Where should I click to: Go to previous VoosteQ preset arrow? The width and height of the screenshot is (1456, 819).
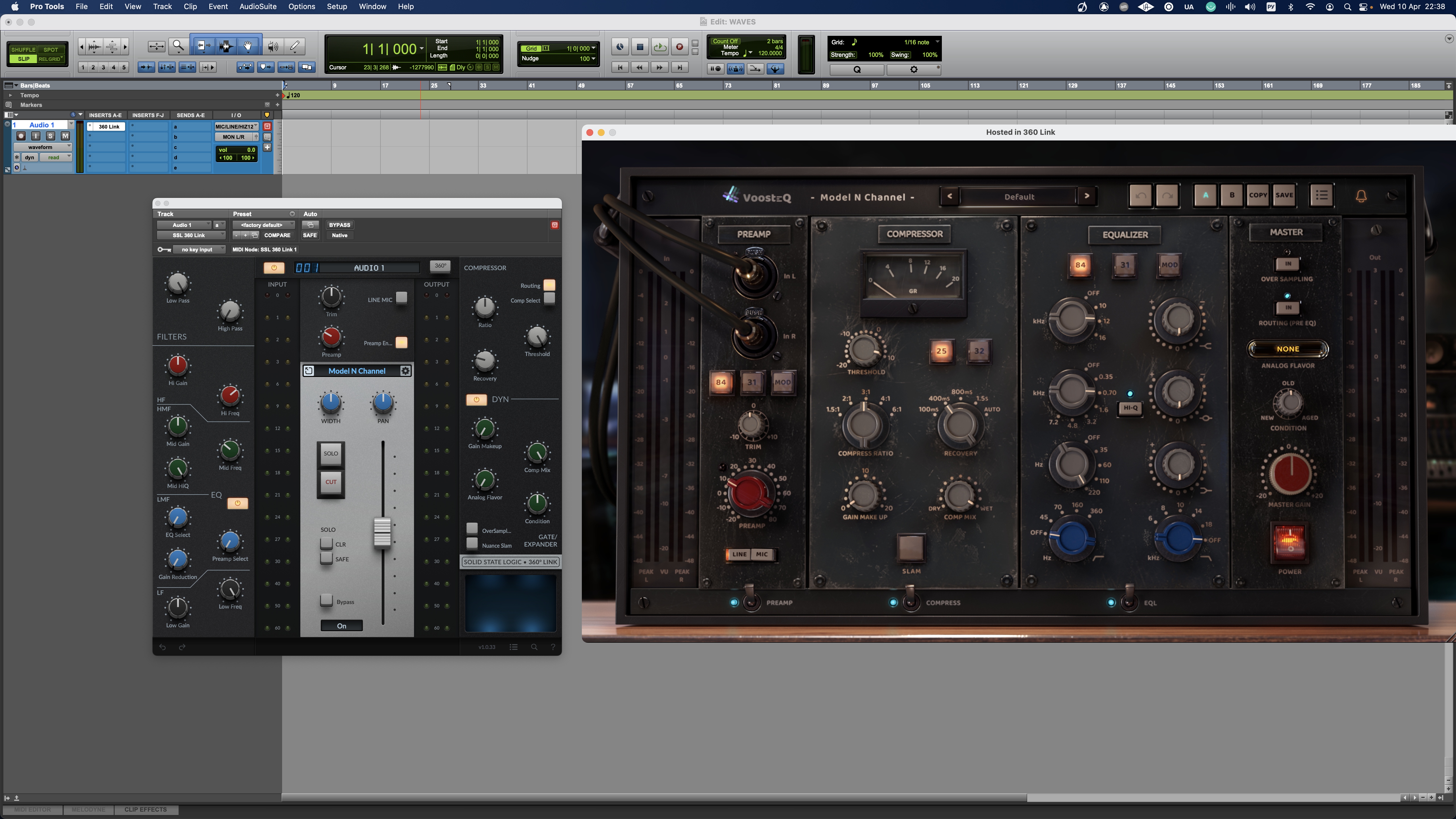click(x=950, y=196)
